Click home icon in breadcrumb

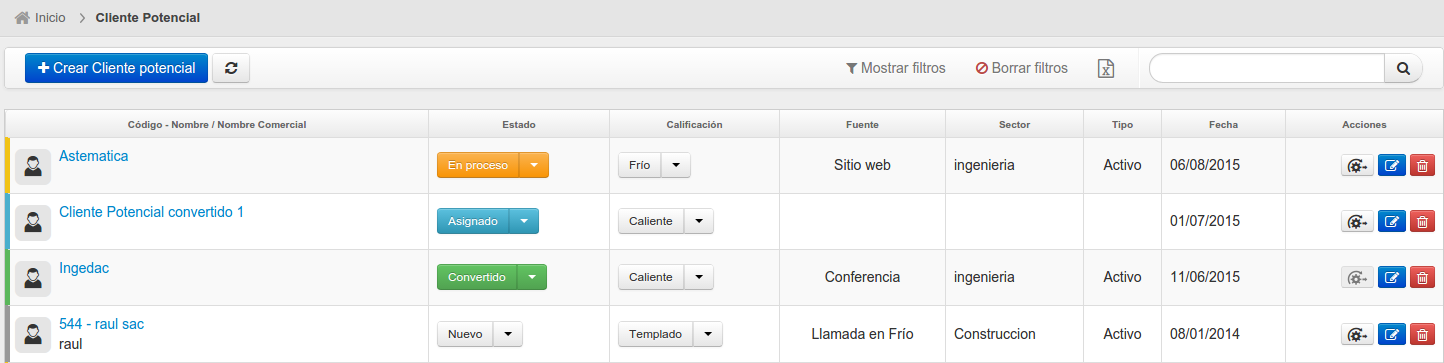point(22,18)
